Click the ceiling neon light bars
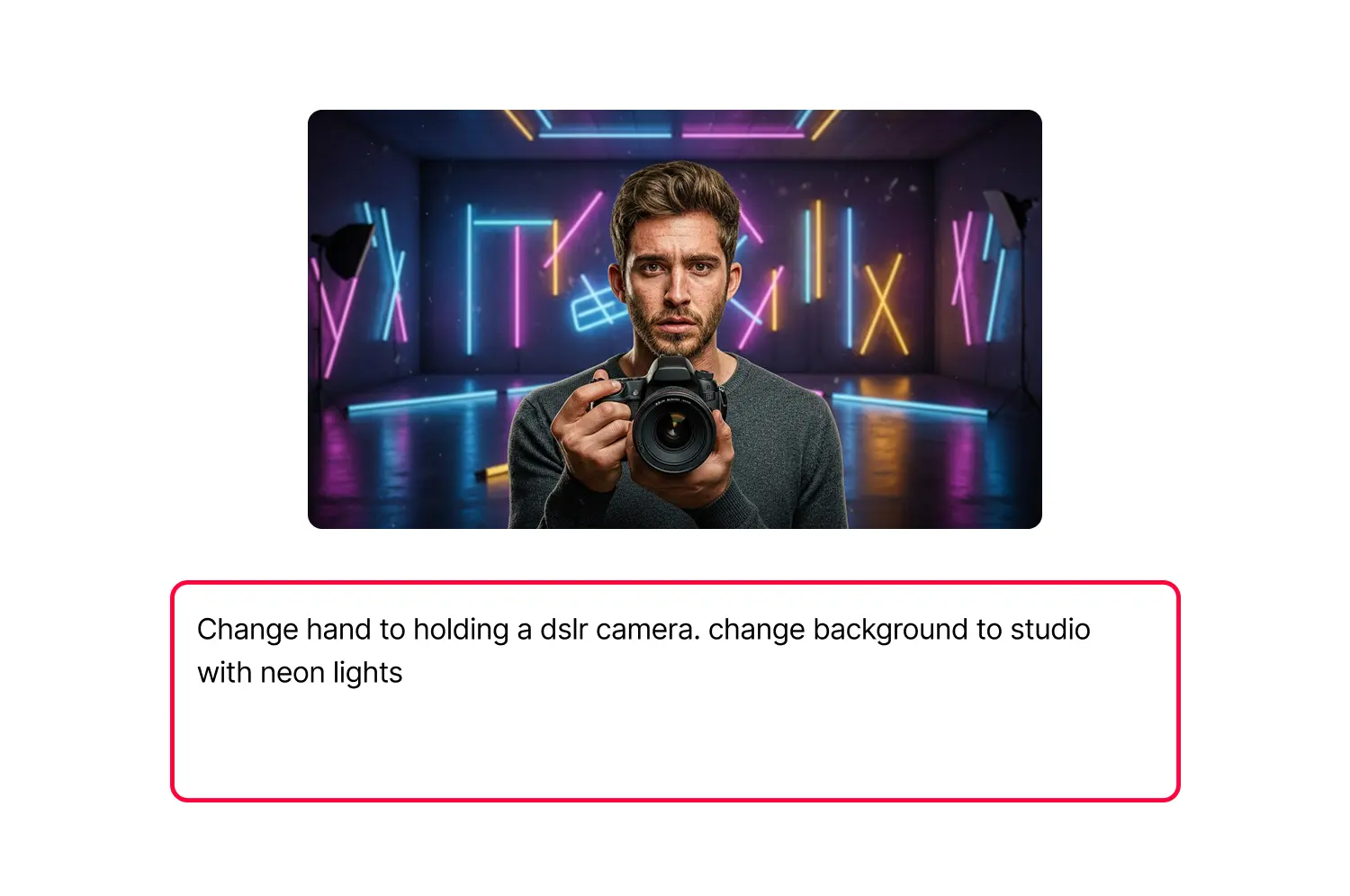 click(x=671, y=125)
